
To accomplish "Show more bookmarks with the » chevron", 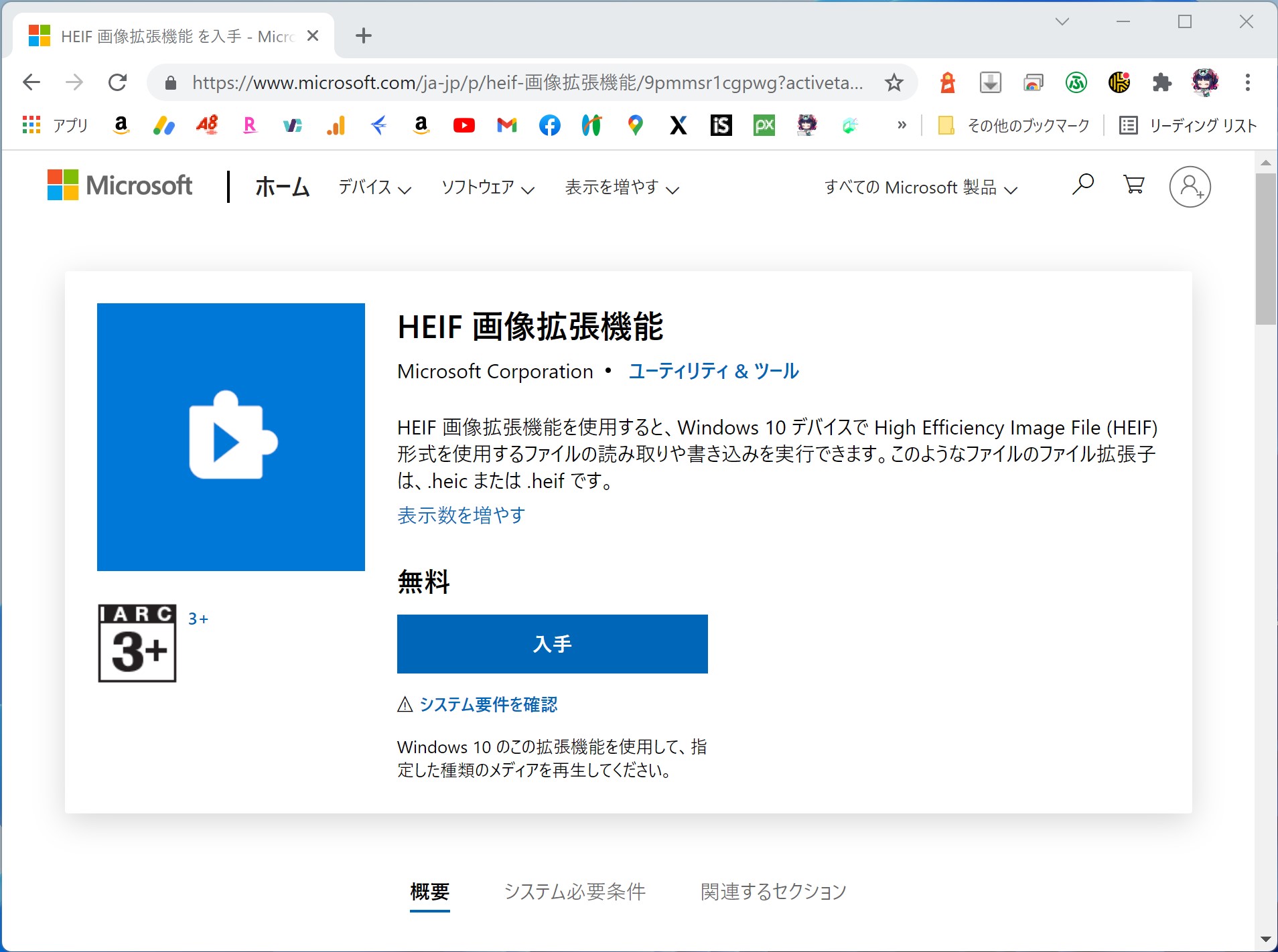I will point(902,125).
